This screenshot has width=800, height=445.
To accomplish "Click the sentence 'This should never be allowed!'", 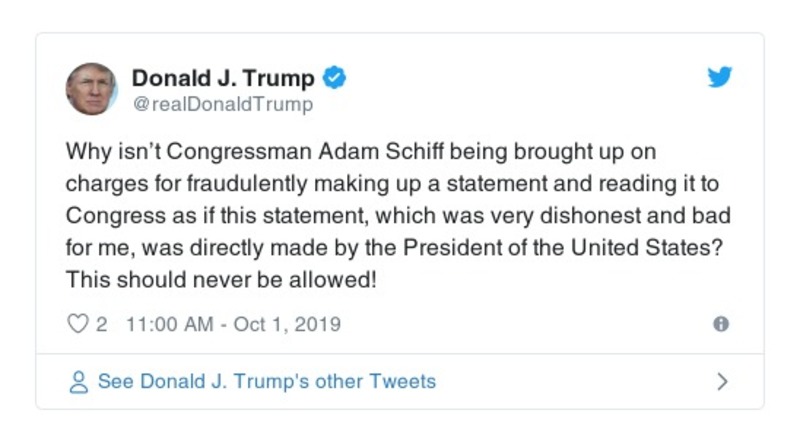I will [221, 280].
